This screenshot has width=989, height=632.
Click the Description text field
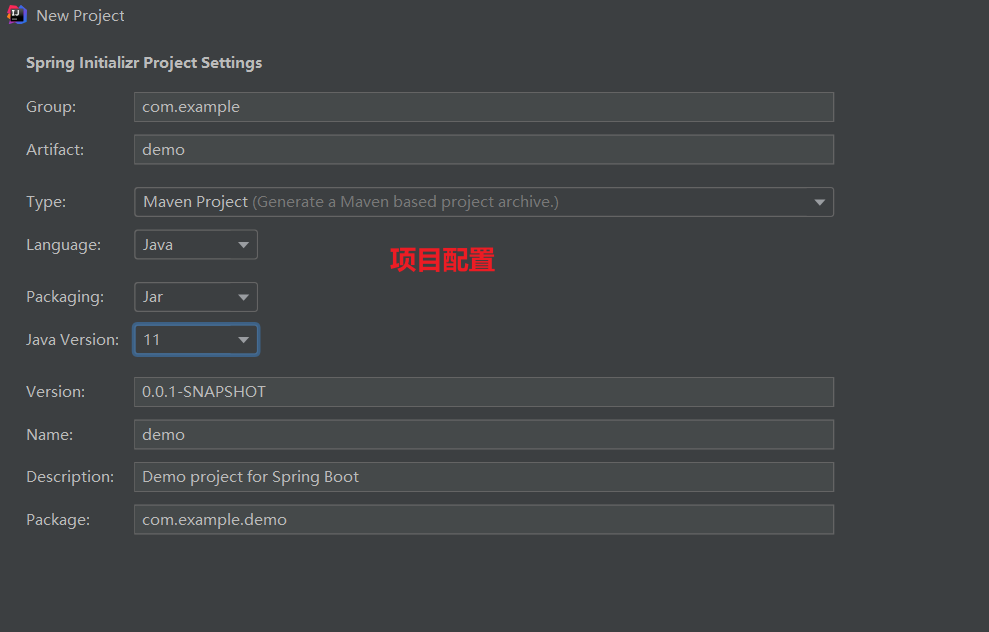[x=484, y=477]
